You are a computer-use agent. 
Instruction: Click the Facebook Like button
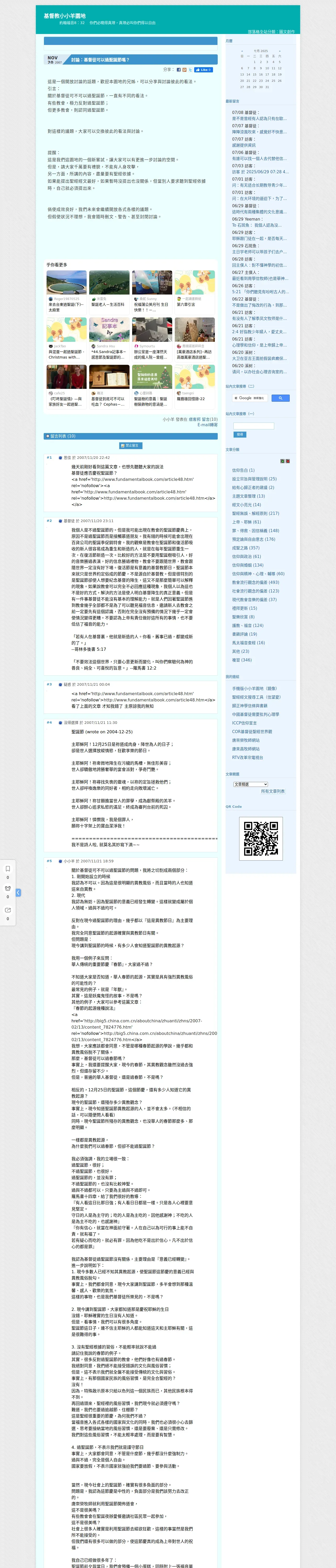(x=203, y=70)
